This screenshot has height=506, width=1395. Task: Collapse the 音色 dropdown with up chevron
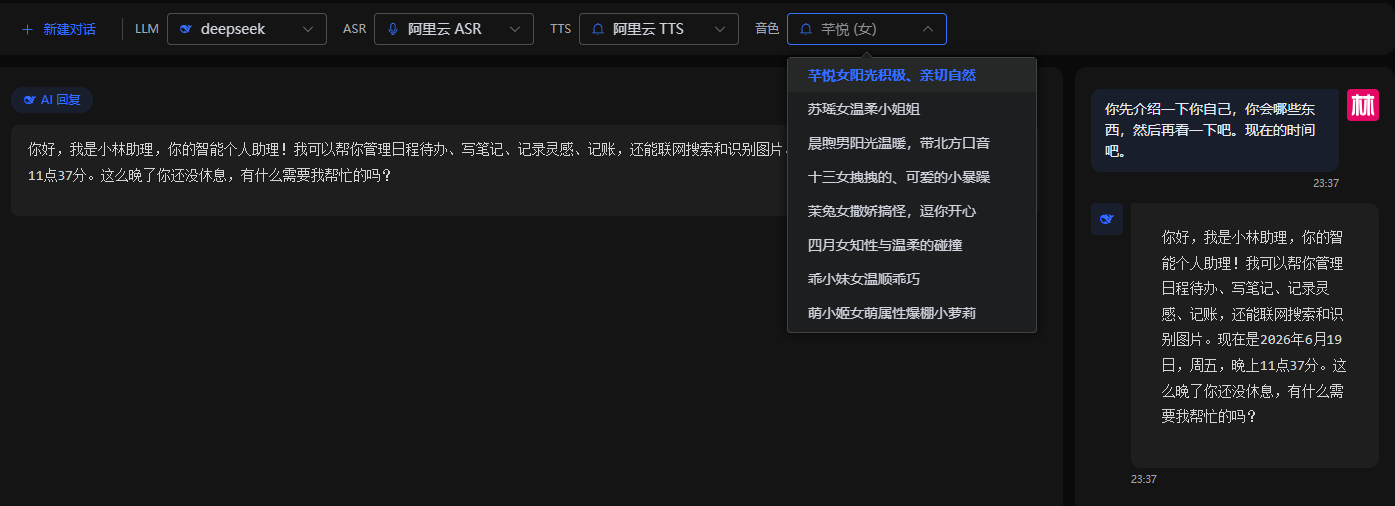point(928,29)
